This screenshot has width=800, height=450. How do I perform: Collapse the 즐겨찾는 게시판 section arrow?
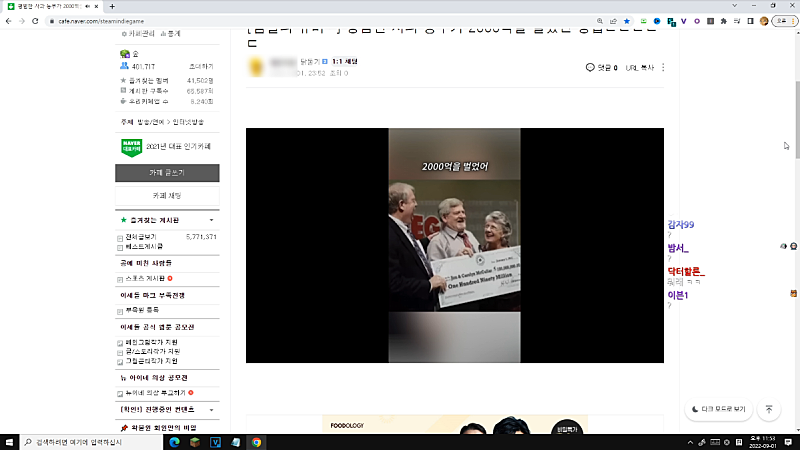click(211, 219)
